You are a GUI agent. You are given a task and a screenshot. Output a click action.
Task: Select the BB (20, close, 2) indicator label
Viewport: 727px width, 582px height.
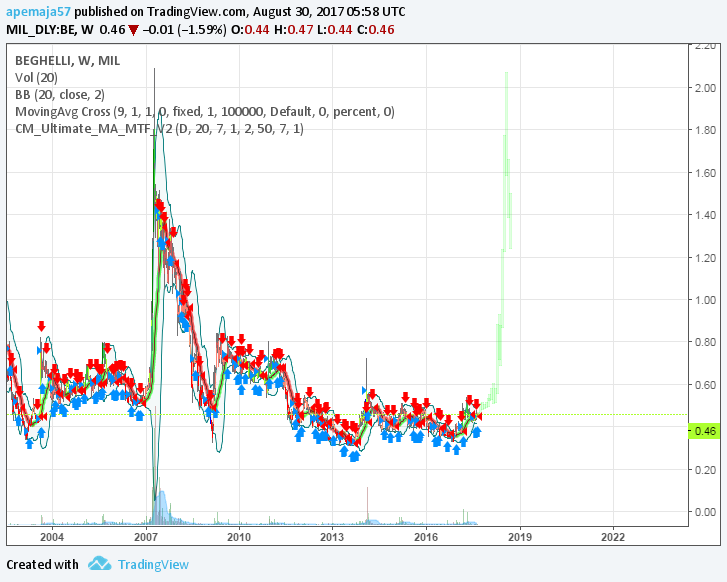click(x=60, y=95)
